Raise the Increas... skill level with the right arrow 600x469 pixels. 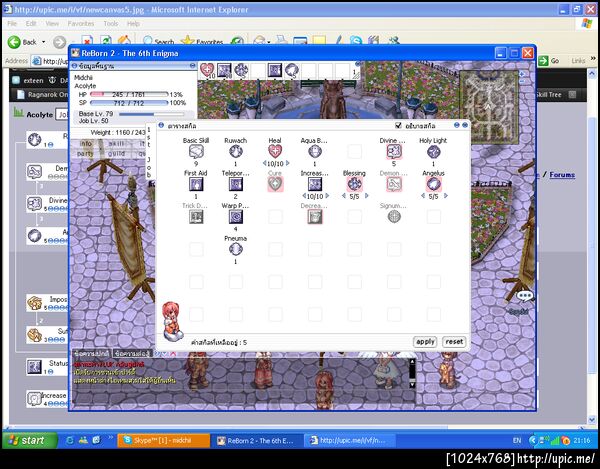pyautogui.click(x=327, y=196)
